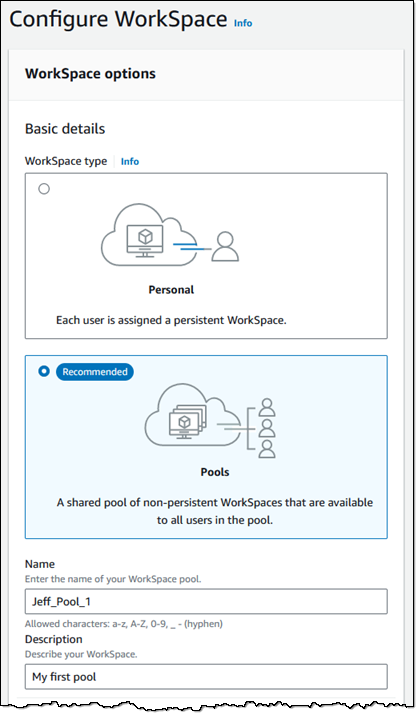
Task: Click the single user icon in Personal card
Action: pyautogui.click(x=225, y=247)
